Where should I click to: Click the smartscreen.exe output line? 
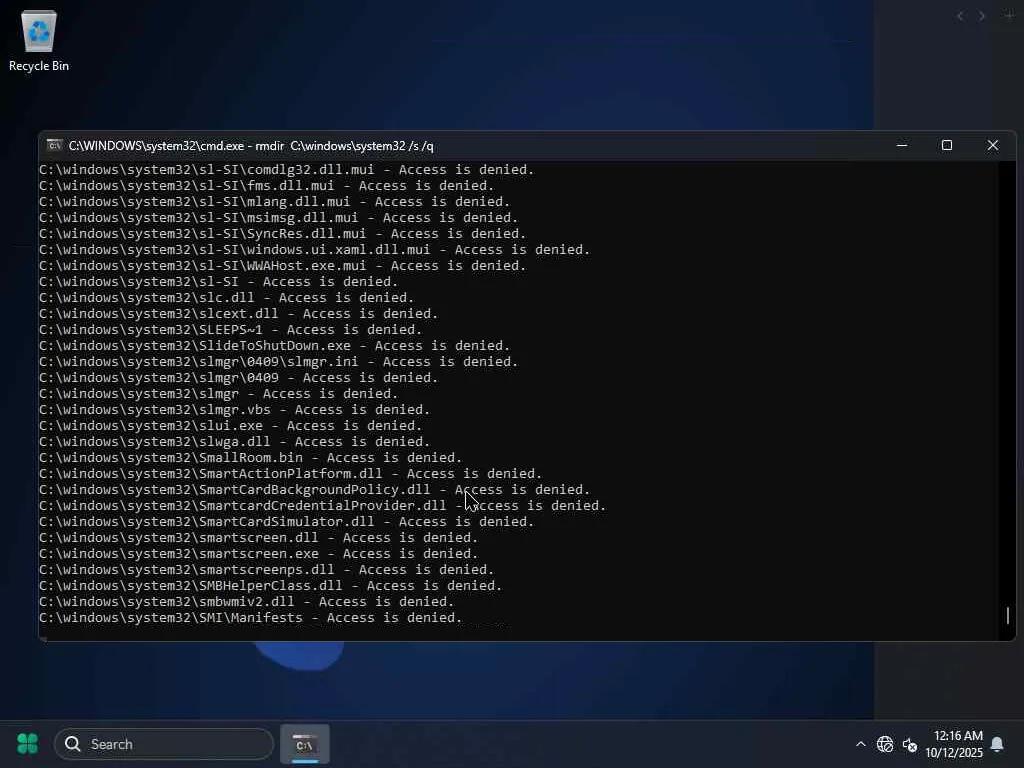point(259,554)
